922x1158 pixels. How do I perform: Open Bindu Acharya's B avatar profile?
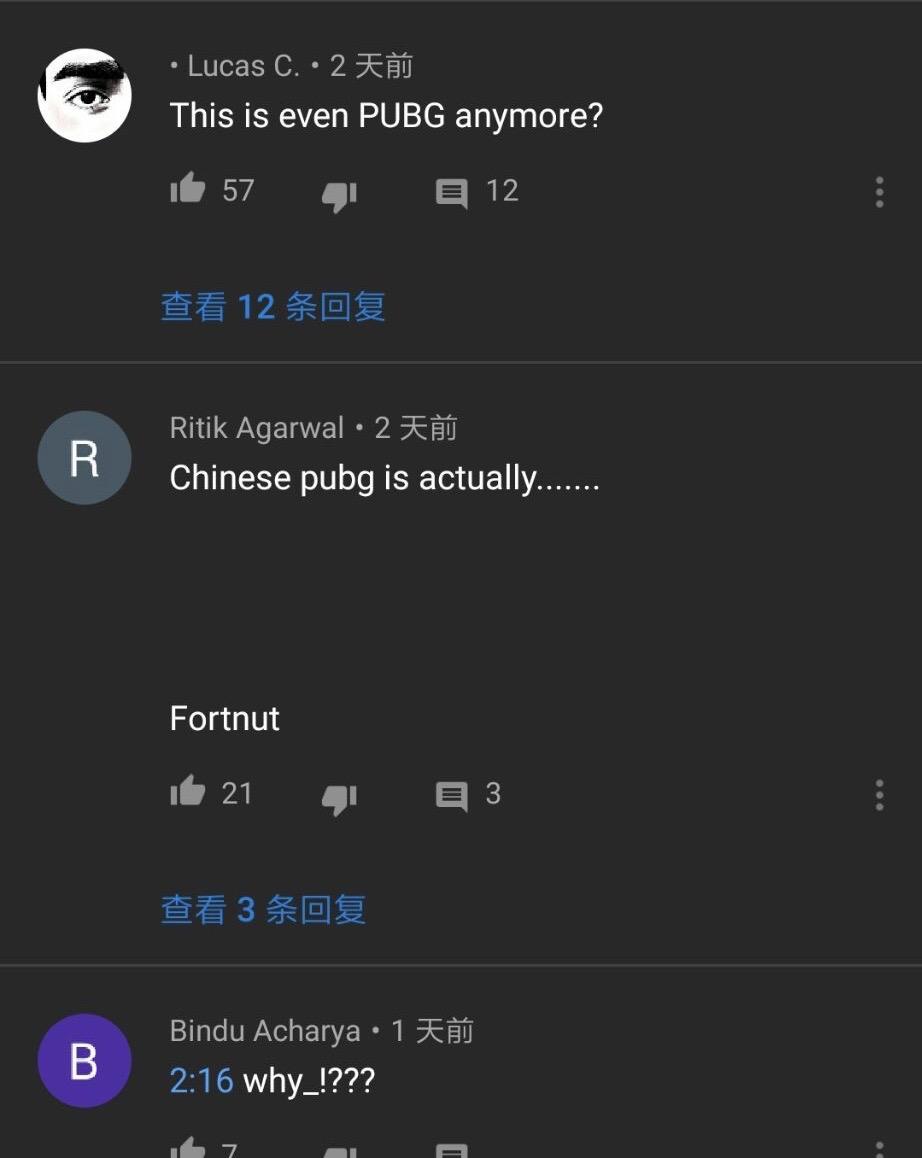point(84,1061)
